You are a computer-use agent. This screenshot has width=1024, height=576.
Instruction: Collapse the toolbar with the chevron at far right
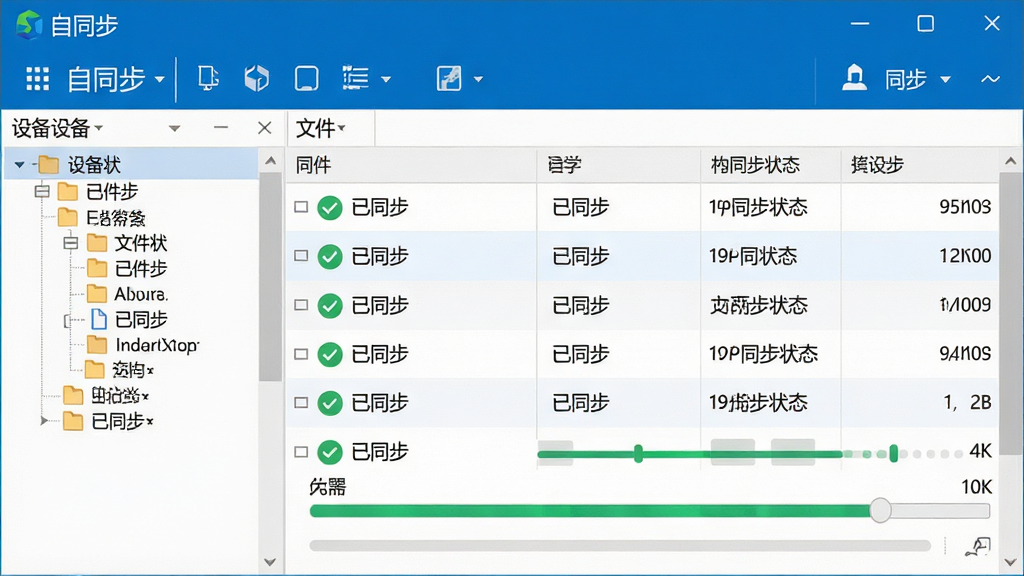click(x=991, y=79)
